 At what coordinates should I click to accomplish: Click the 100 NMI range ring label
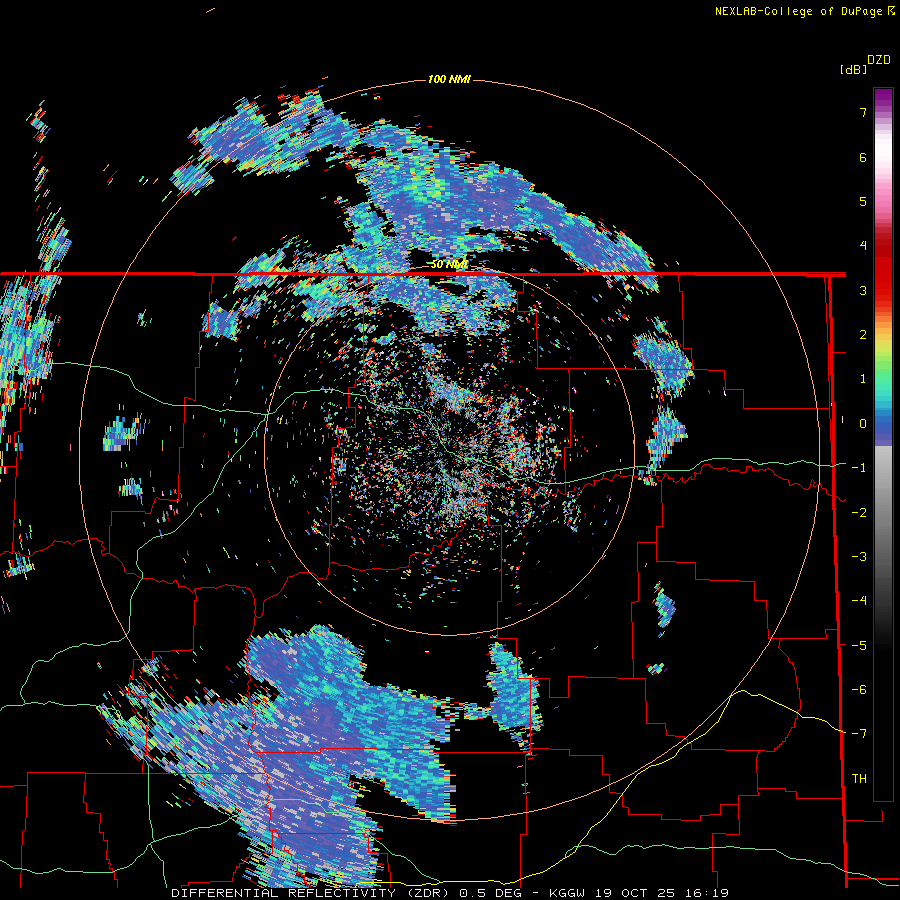point(449,79)
